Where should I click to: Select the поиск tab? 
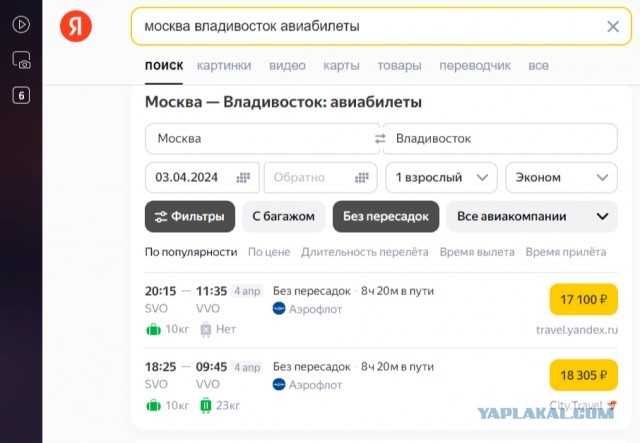[164, 66]
